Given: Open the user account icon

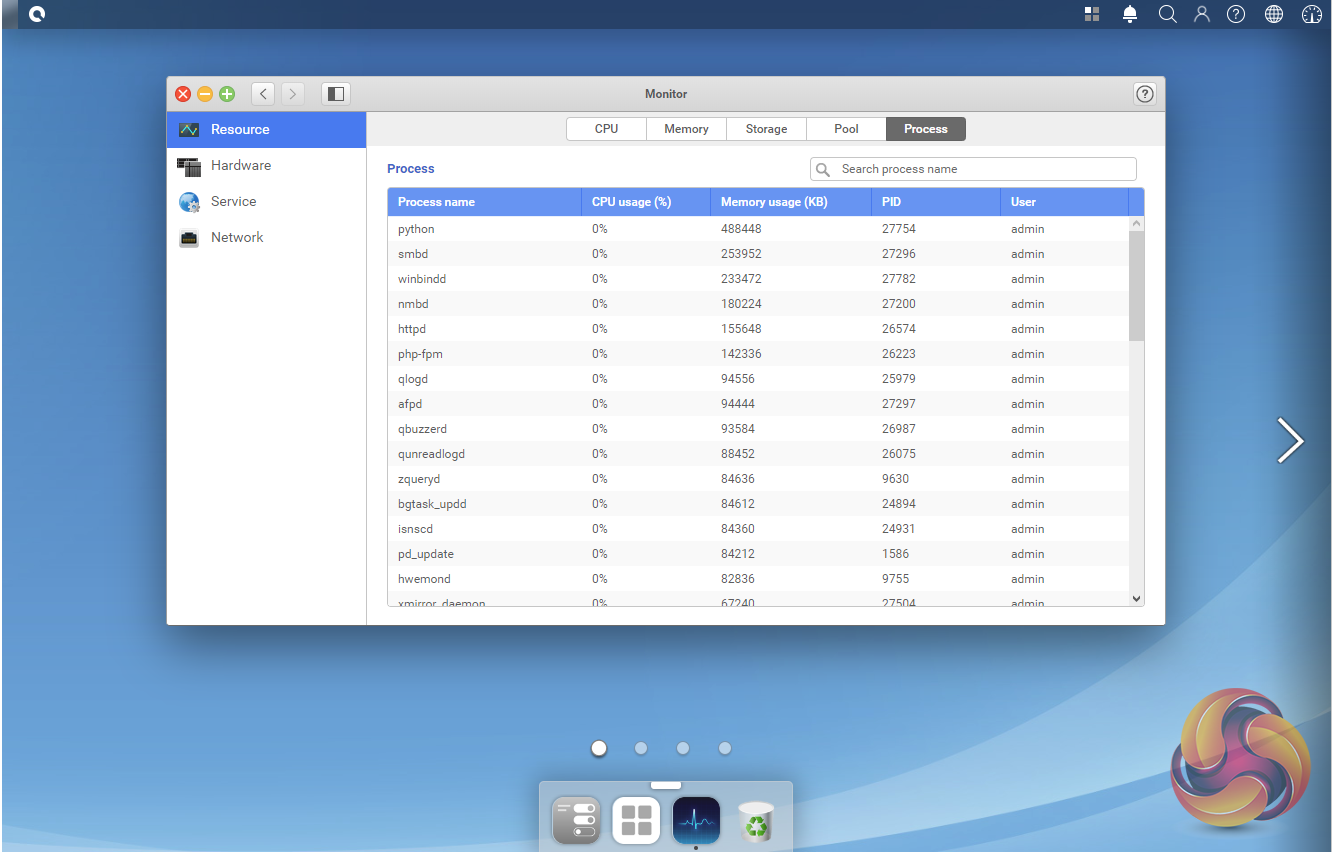Looking at the screenshot, I should point(1202,14).
